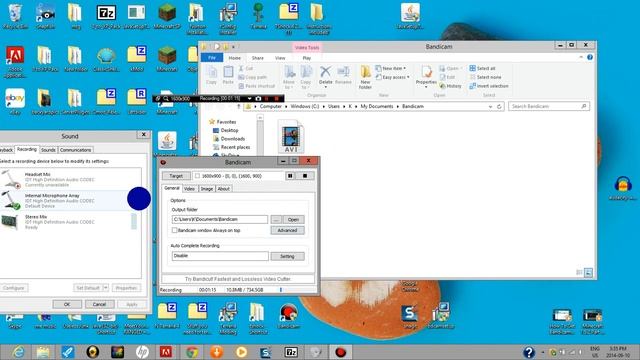Viewport: 640px width, 360px height.
Task: Open the HP icon on the taskbar
Action: 142,352
